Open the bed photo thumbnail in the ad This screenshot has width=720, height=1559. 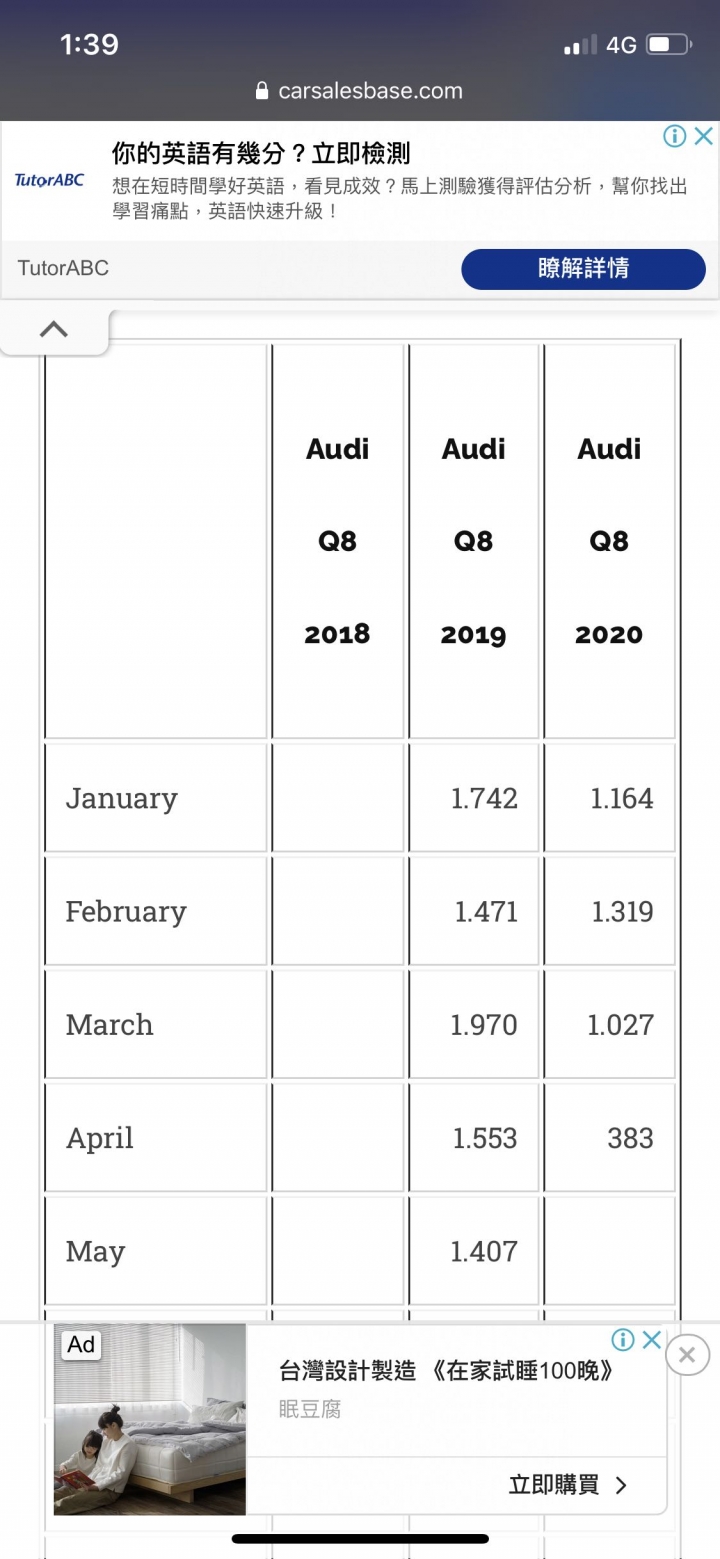click(150, 1419)
